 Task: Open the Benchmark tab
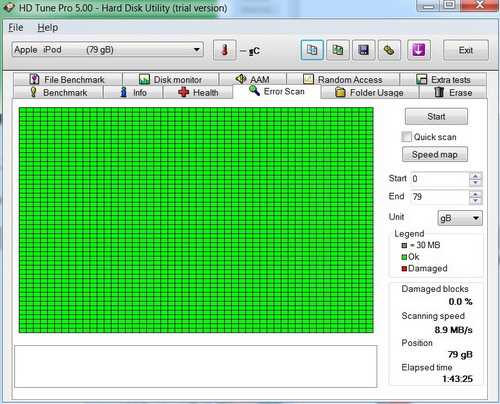coord(58,92)
